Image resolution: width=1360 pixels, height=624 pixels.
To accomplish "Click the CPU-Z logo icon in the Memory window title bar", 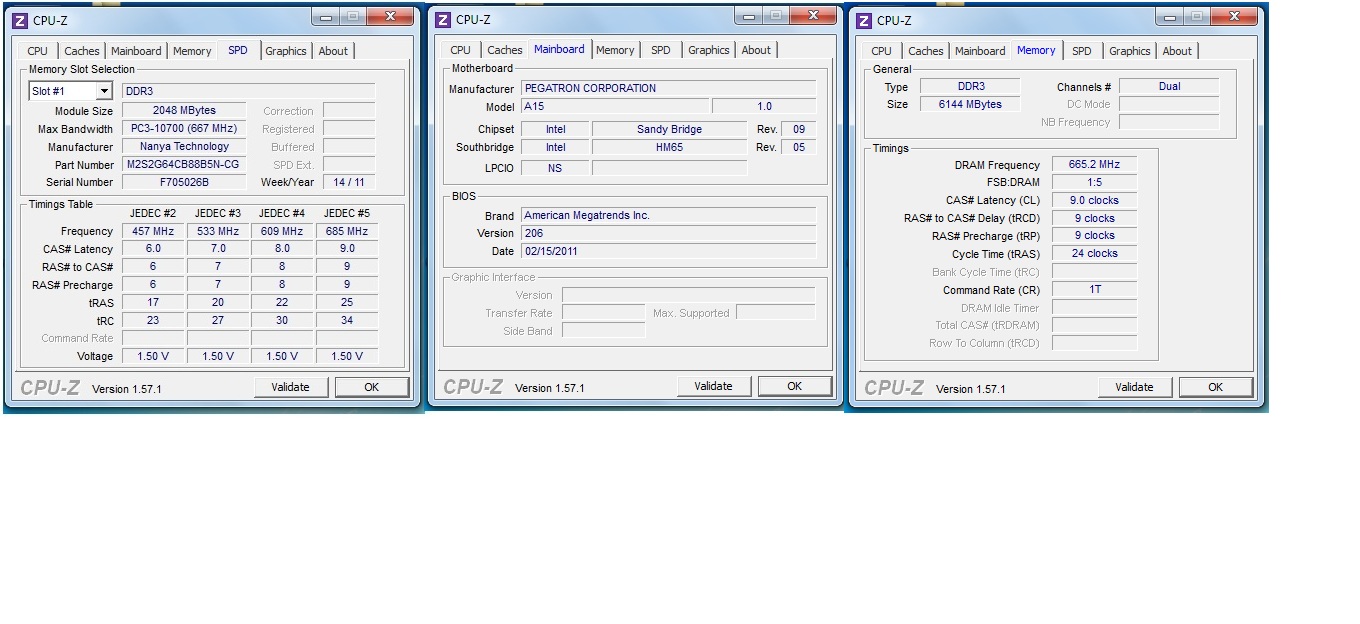I will point(864,20).
